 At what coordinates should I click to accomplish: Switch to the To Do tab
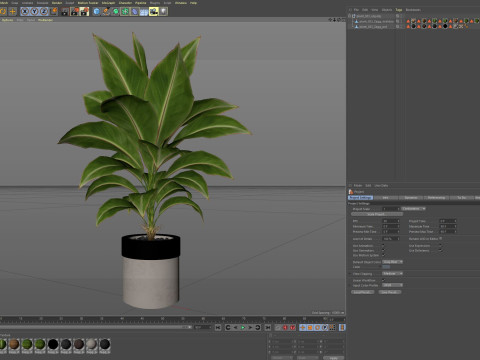462,198
